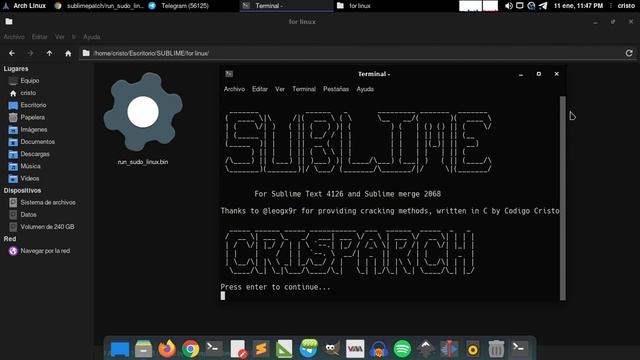Go up to the parent folder

[x=49, y=53]
